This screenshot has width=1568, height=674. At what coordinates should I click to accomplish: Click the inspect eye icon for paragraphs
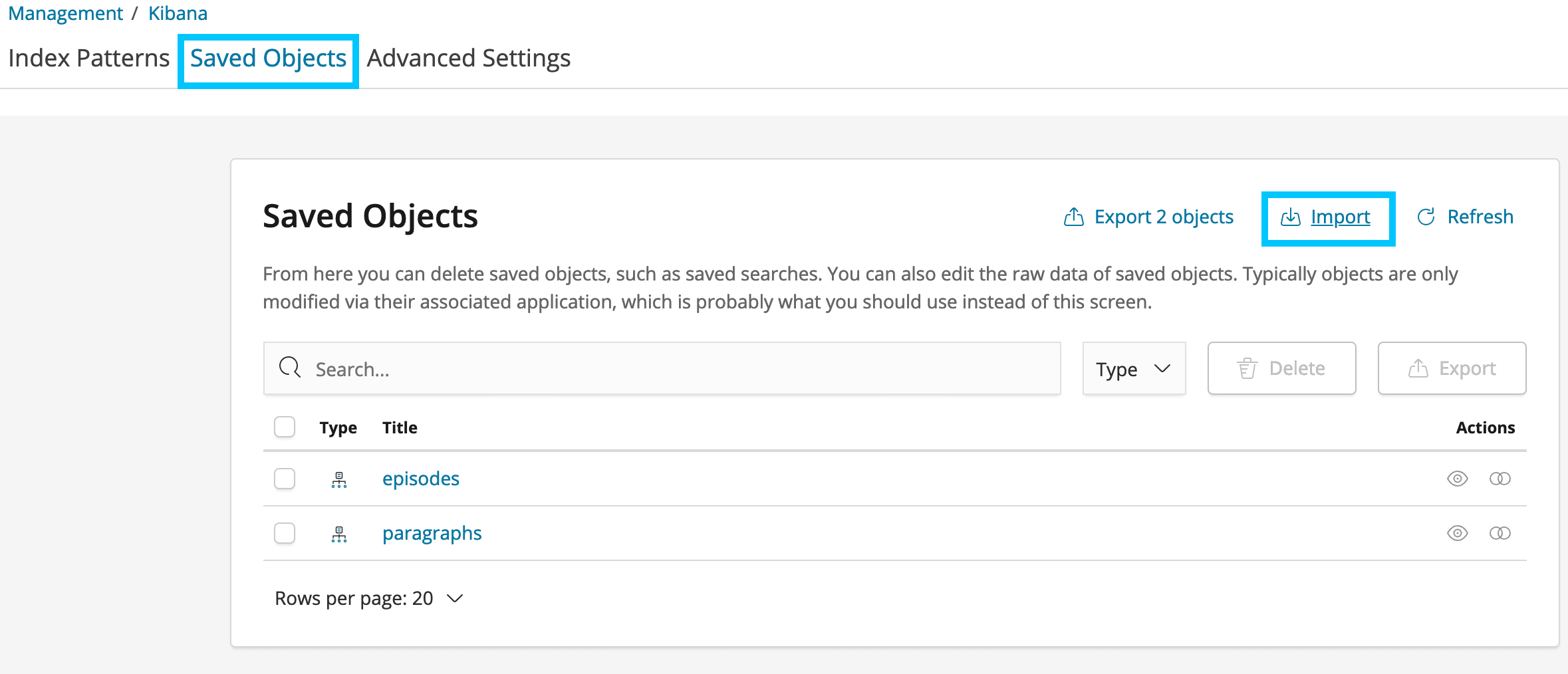pyautogui.click(x=1457, y=533)
